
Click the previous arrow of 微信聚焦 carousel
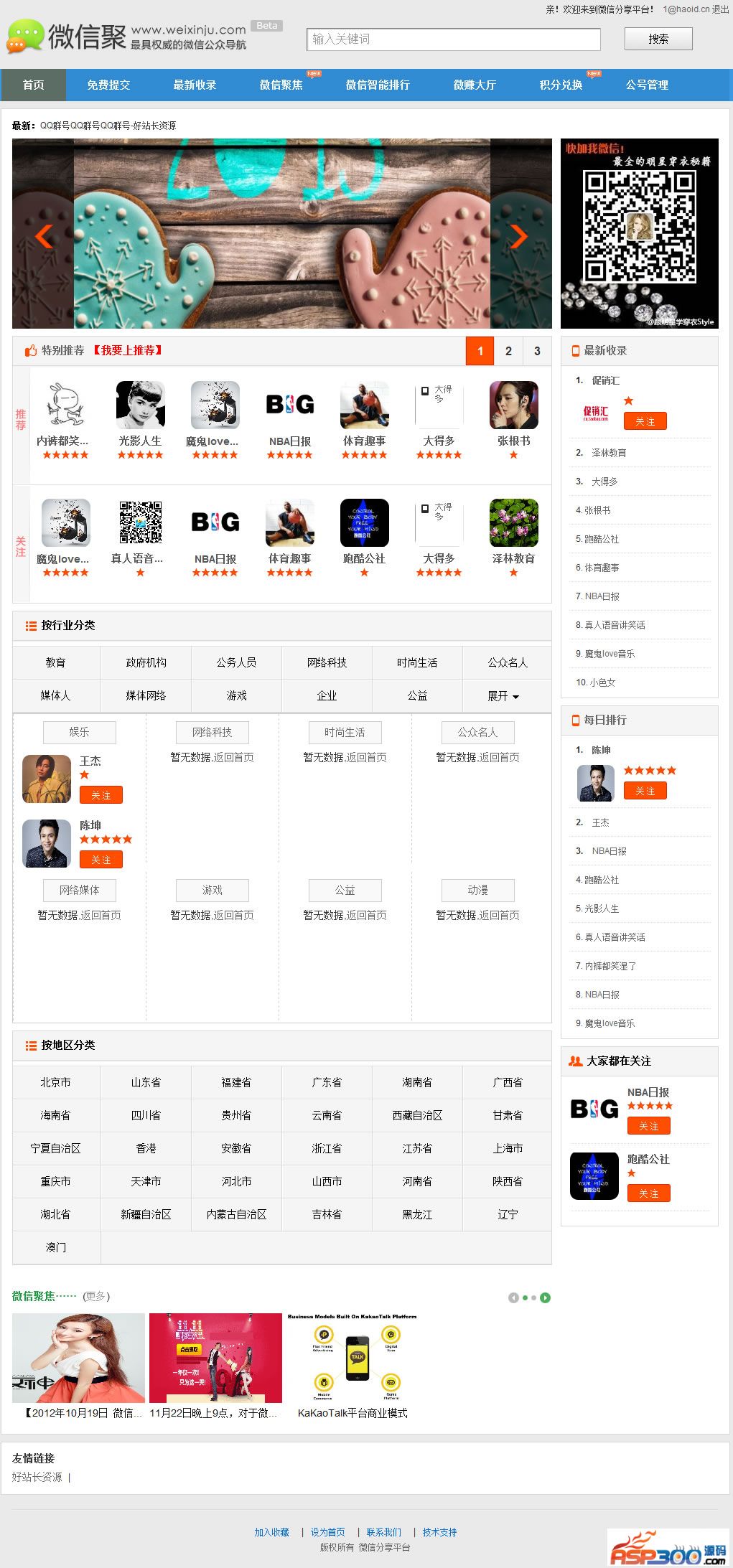513,1297
